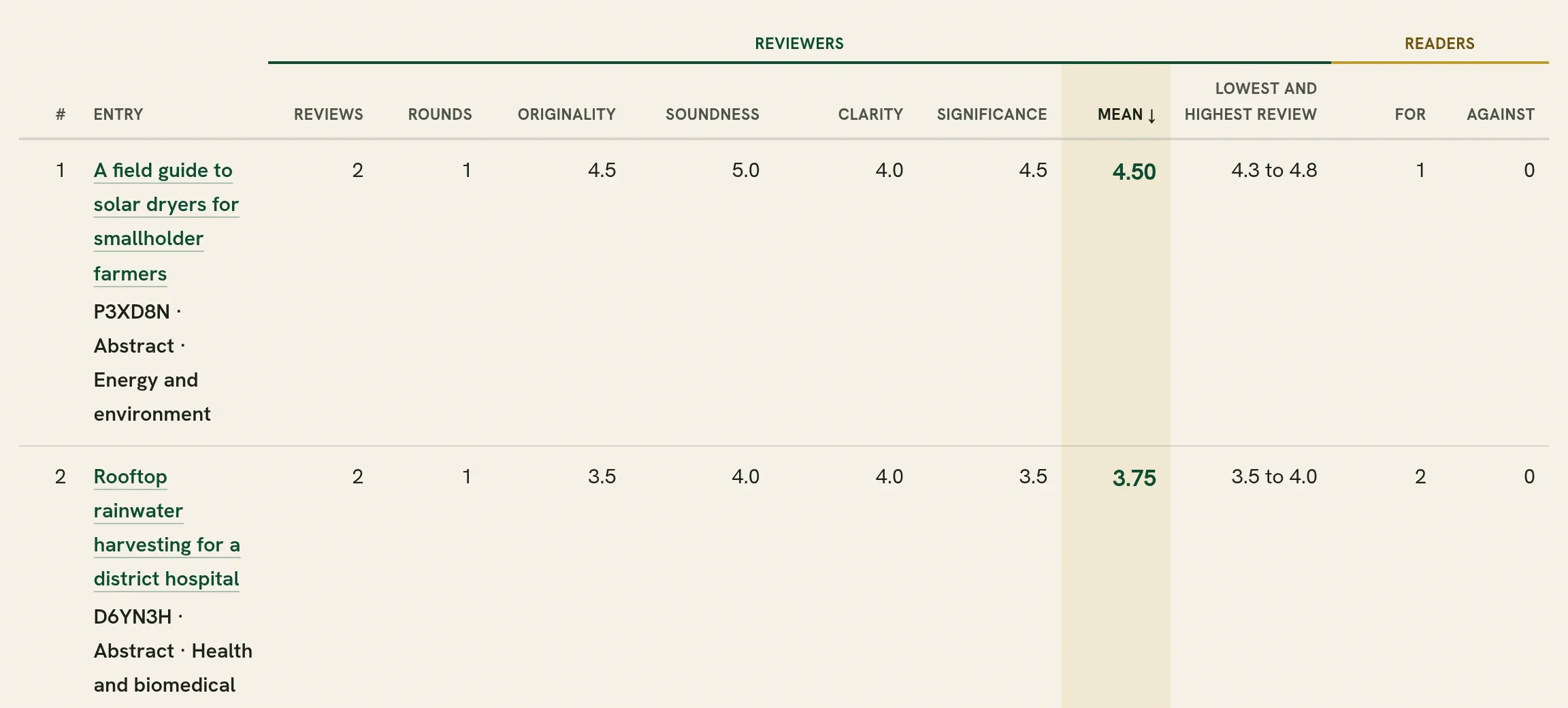
Task: Select mean score 4.50
Action: [x=1134, y=172]
